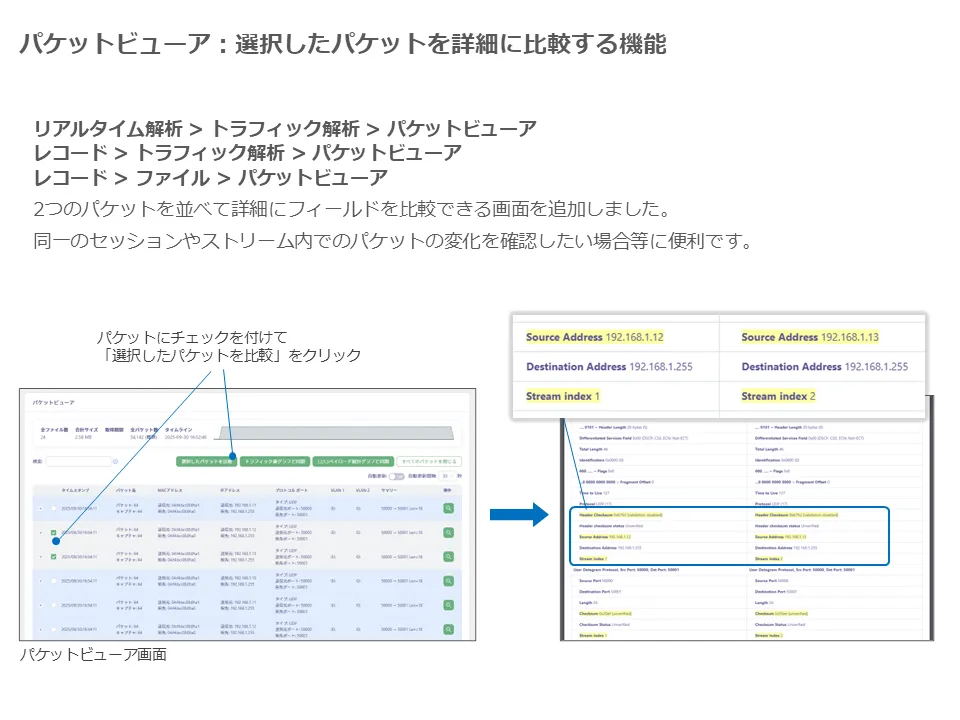960x720 pixels.
Task: Open details via second row's magnifier icon
Action: coord(448,532)
